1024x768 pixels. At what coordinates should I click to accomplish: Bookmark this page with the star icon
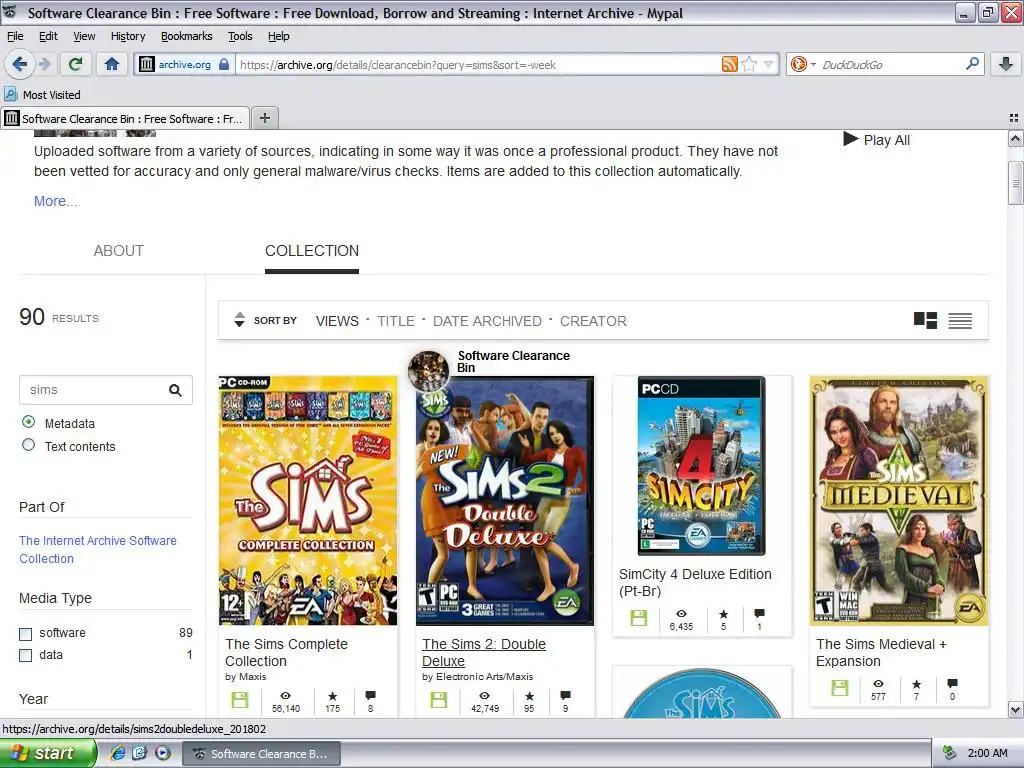tap(750, 64)
